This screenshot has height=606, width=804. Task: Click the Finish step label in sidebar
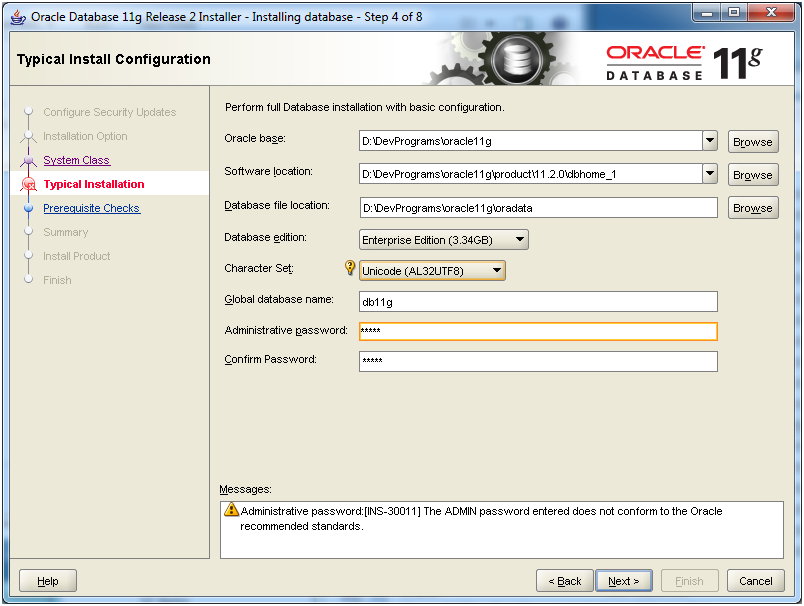tap(57, 280)
